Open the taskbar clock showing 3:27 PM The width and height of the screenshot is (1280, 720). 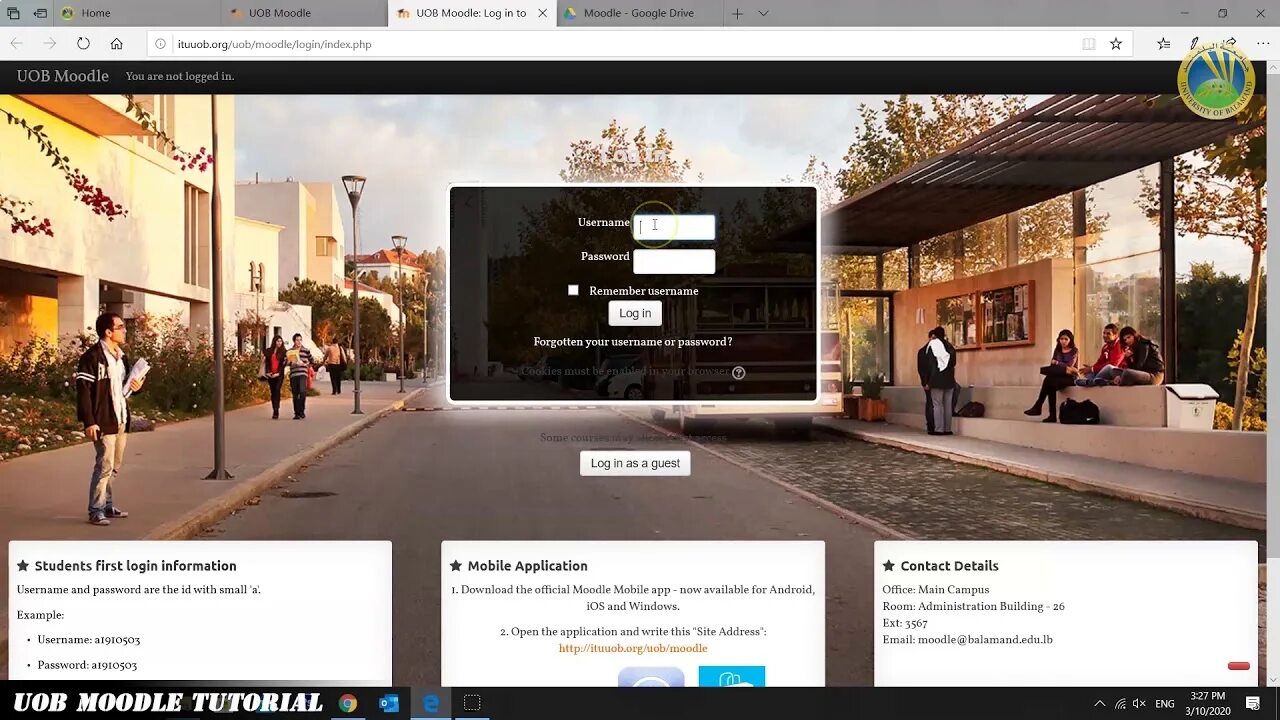tap(1208, 703)
